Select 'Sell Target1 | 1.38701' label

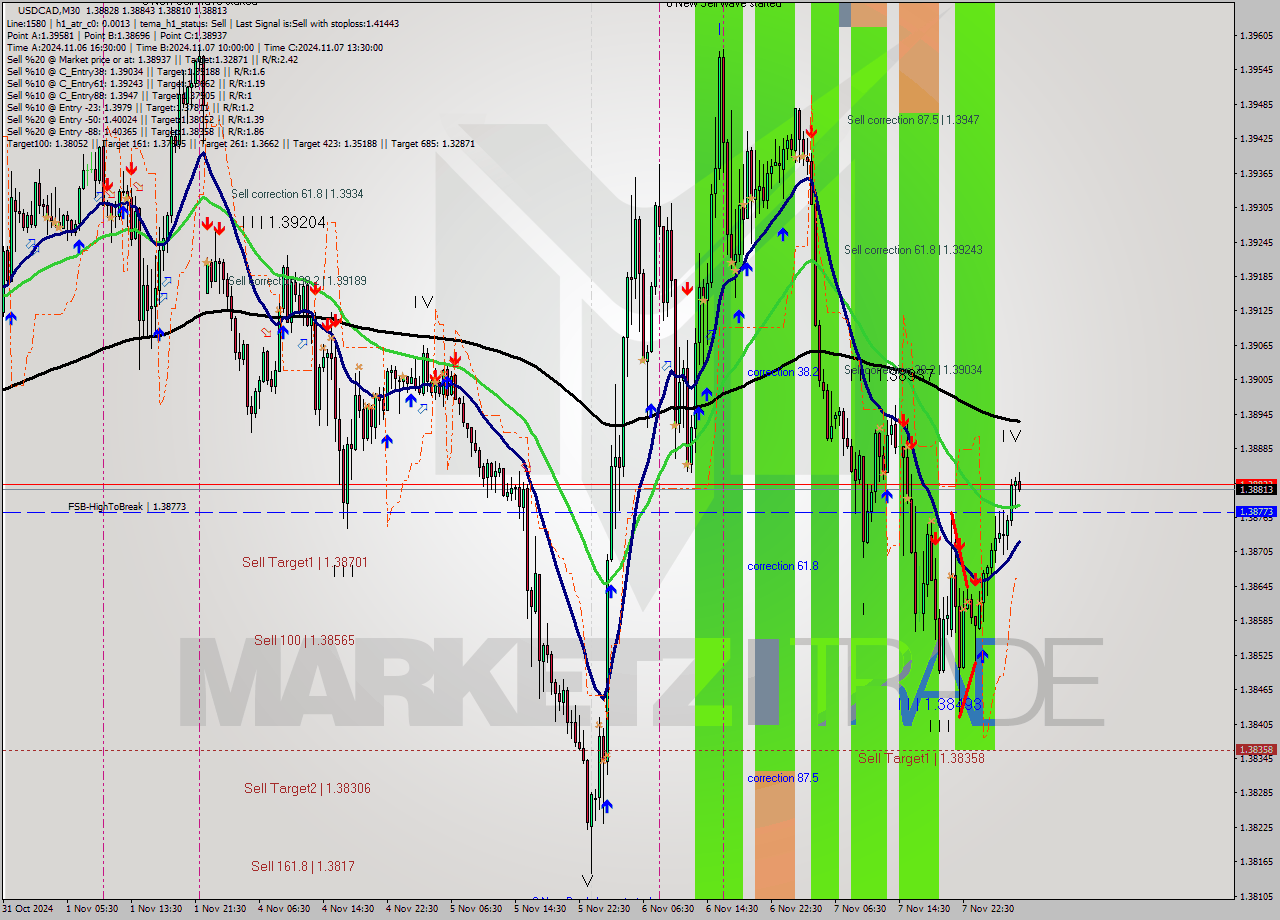pos(305,563)
